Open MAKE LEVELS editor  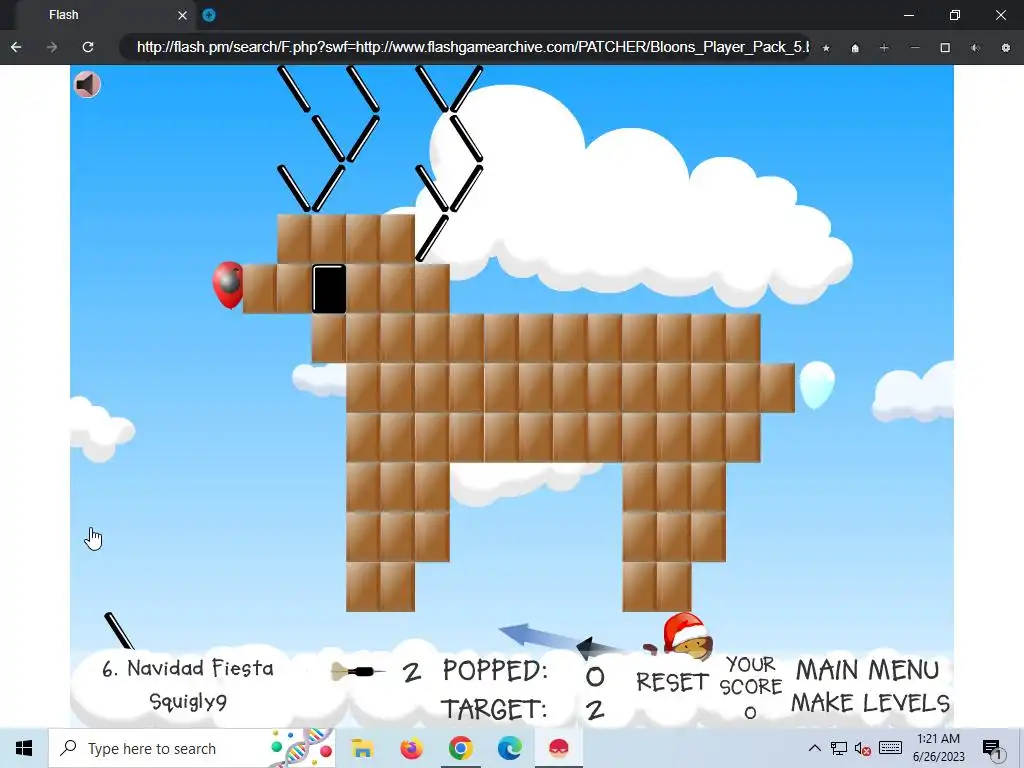click(x=871, y=703)
